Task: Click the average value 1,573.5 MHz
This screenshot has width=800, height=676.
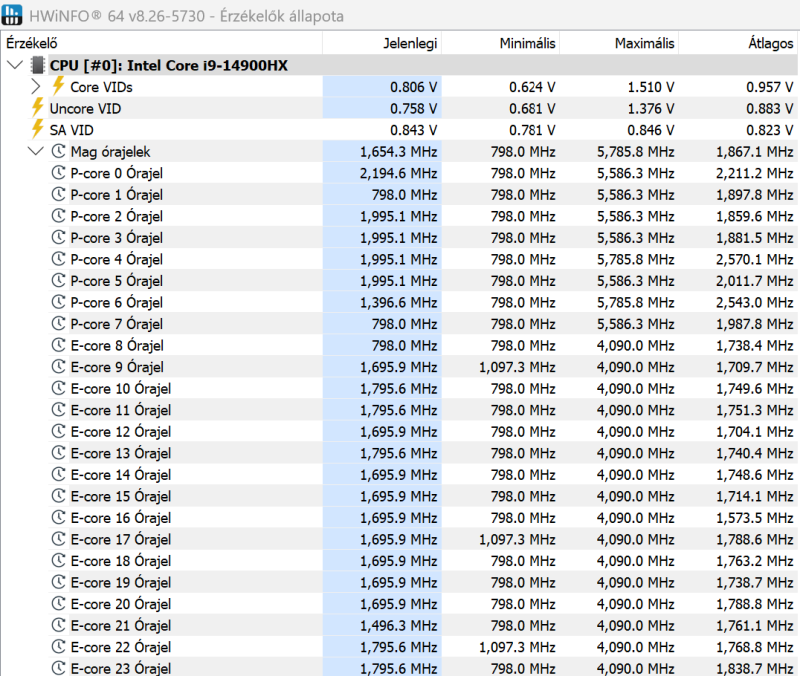Action: point(755,518)
